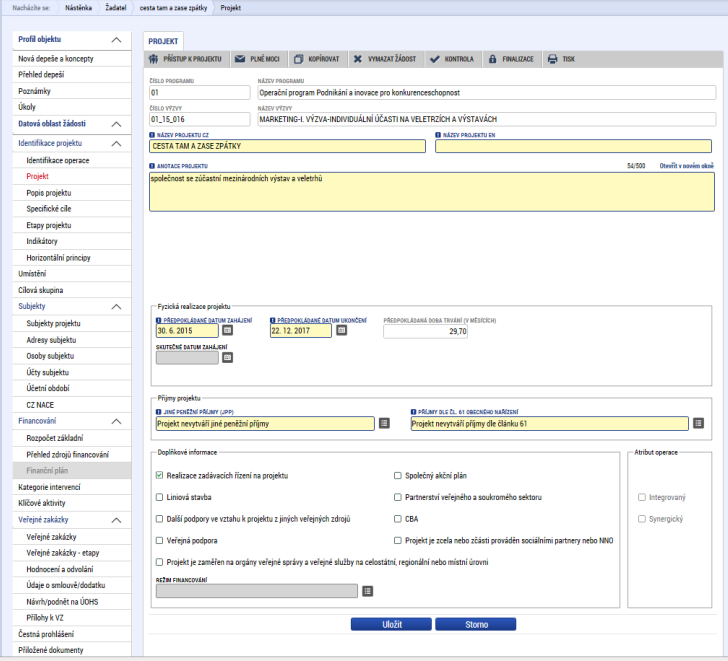Check the CBA checkbox
728x661 pixels.
398,519
